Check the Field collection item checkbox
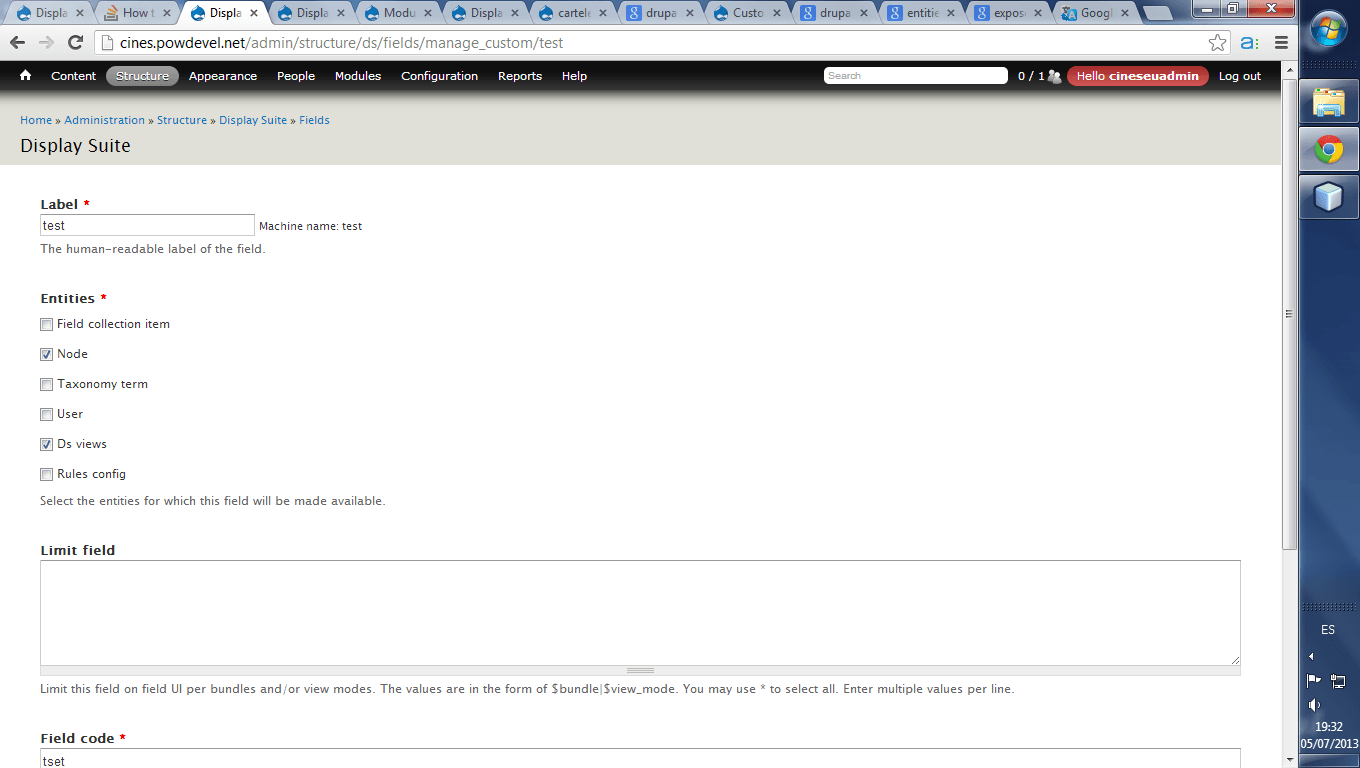Viewport: 1360px width, 768px height. coord(46,324)
